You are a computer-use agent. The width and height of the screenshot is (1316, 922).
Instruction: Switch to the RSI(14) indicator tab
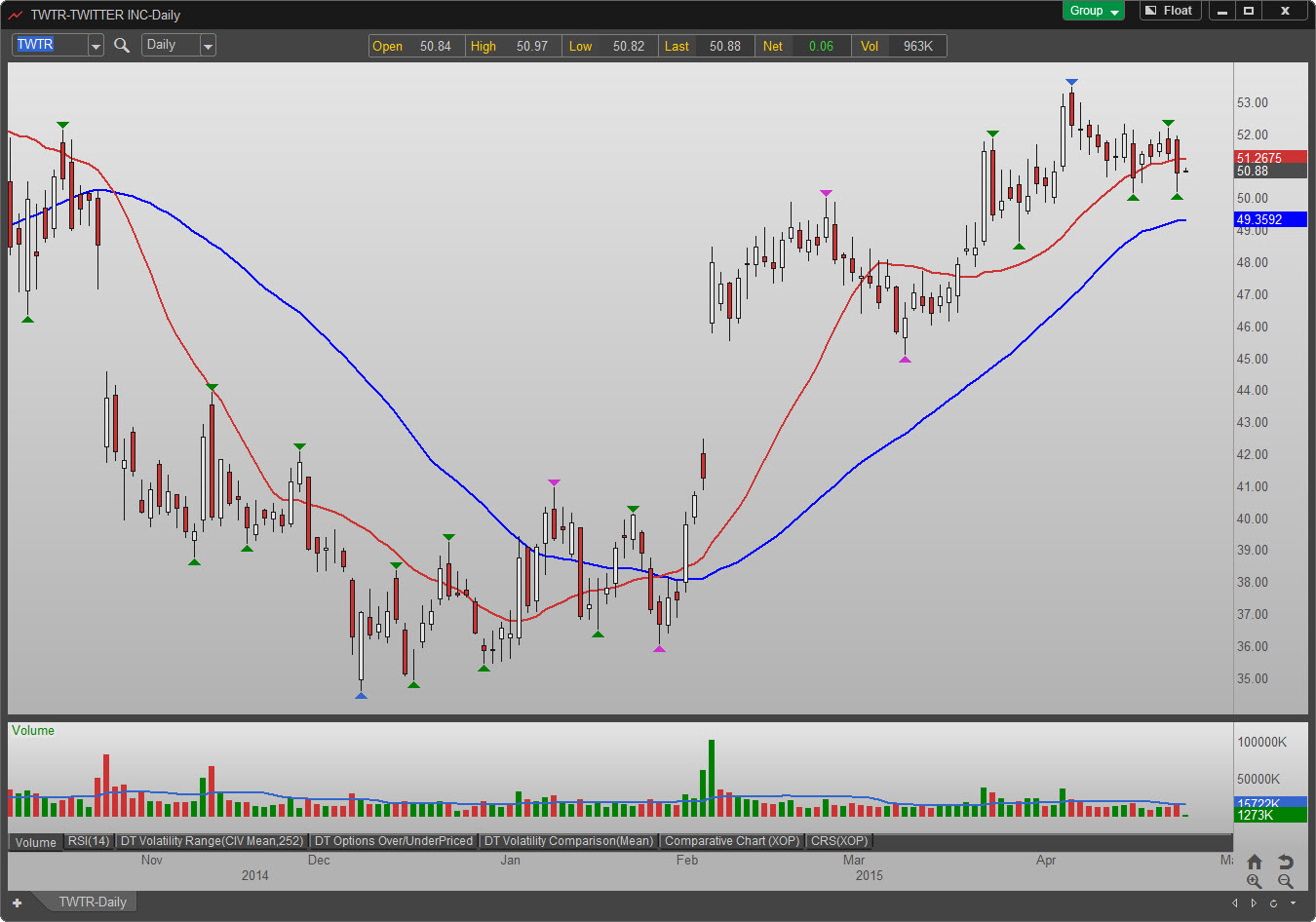pos(89,841)
